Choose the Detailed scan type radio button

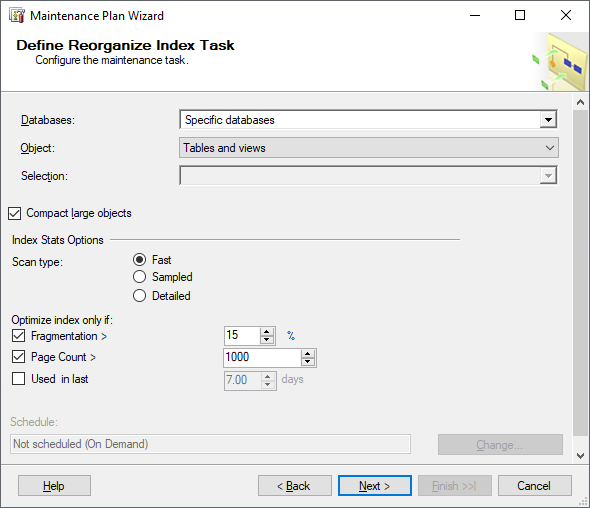coord(139,296)
